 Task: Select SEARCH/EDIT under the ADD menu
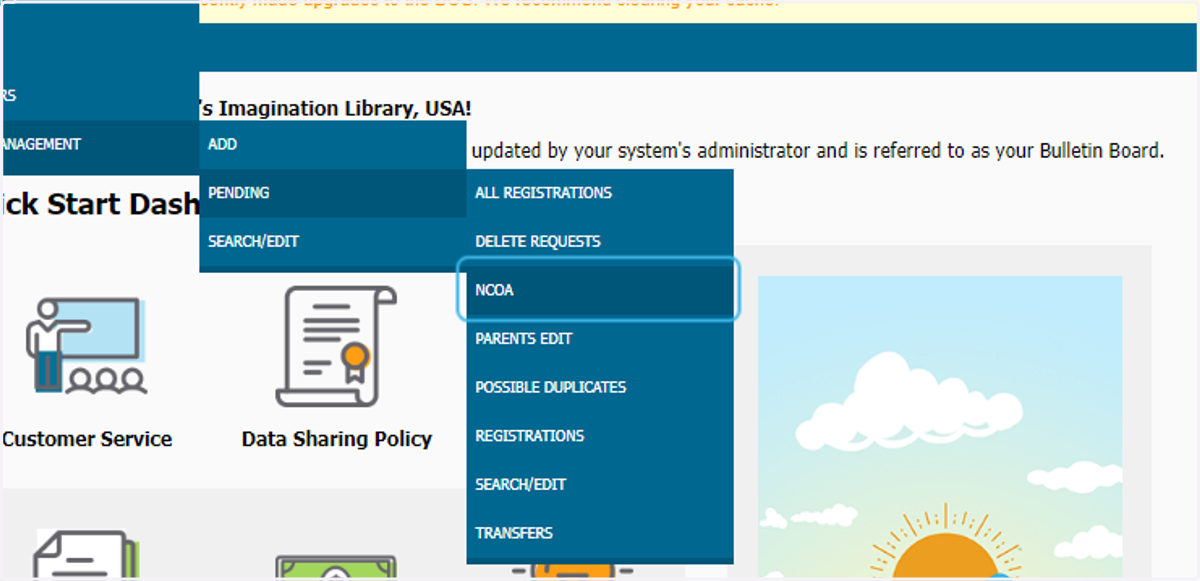pyautogui.click(x=333, y=241)
